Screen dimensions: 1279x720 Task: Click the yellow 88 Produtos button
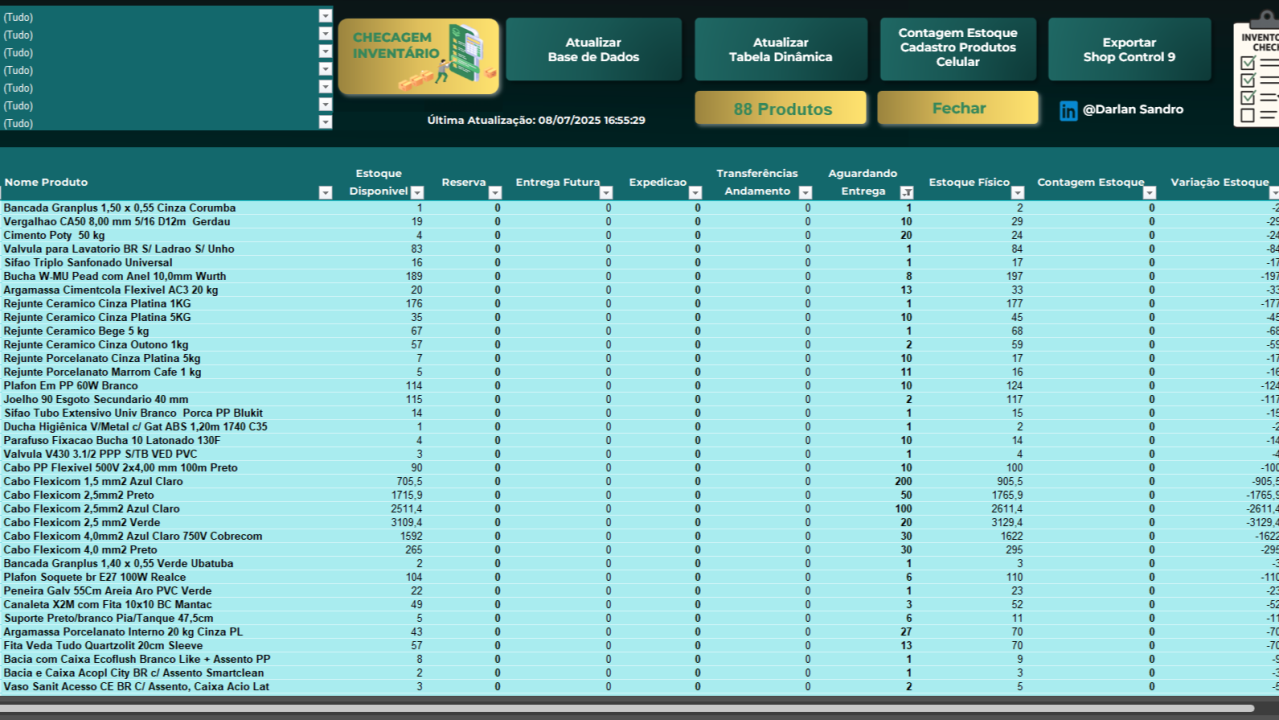tap(780, 108)
